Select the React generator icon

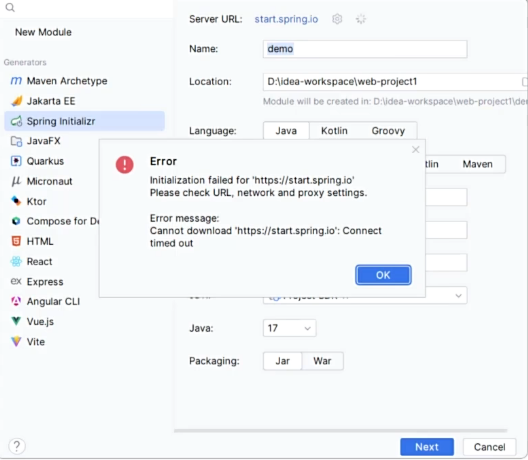[16, 261]
